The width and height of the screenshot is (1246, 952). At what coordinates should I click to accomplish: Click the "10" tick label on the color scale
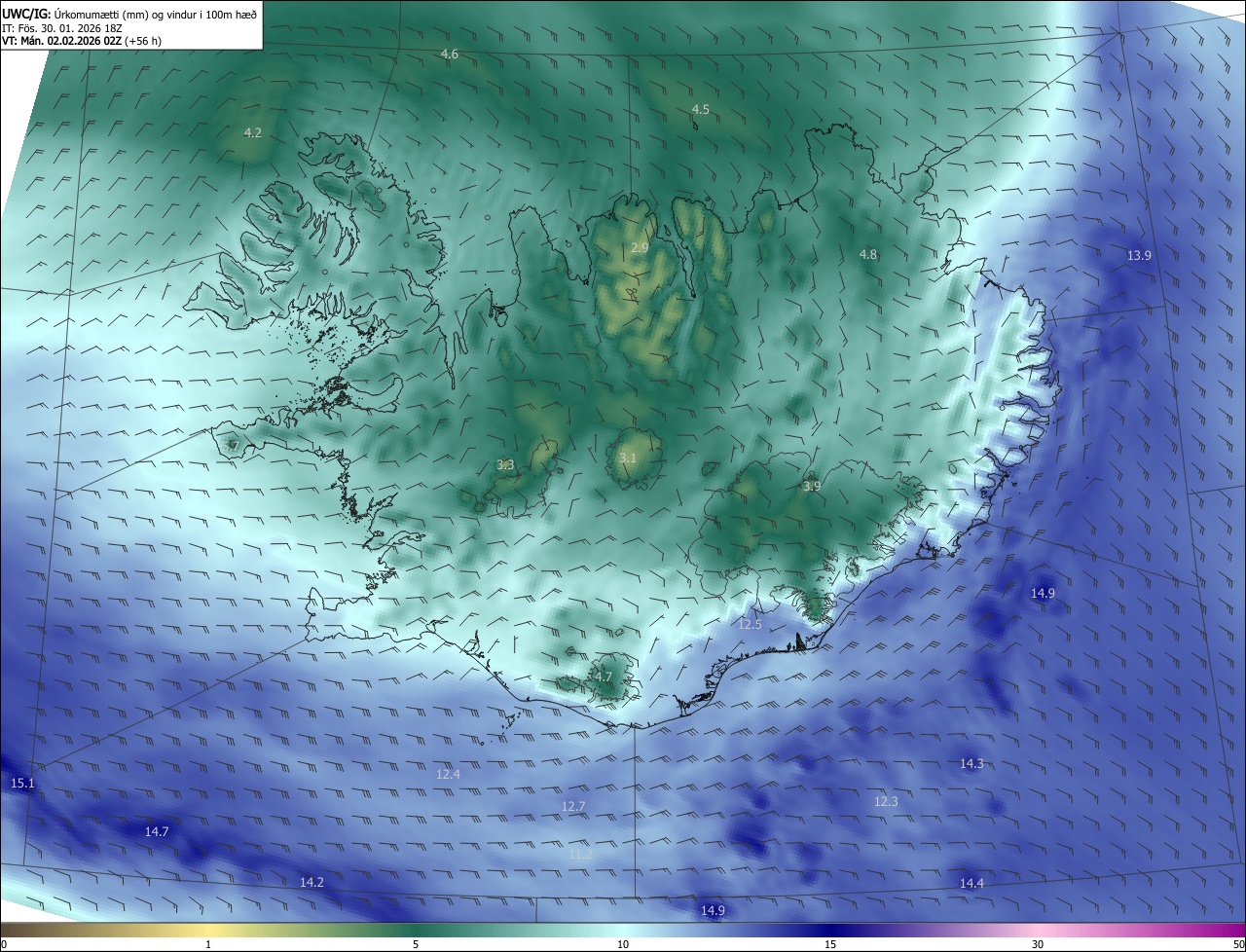click(x=623, y=944)
